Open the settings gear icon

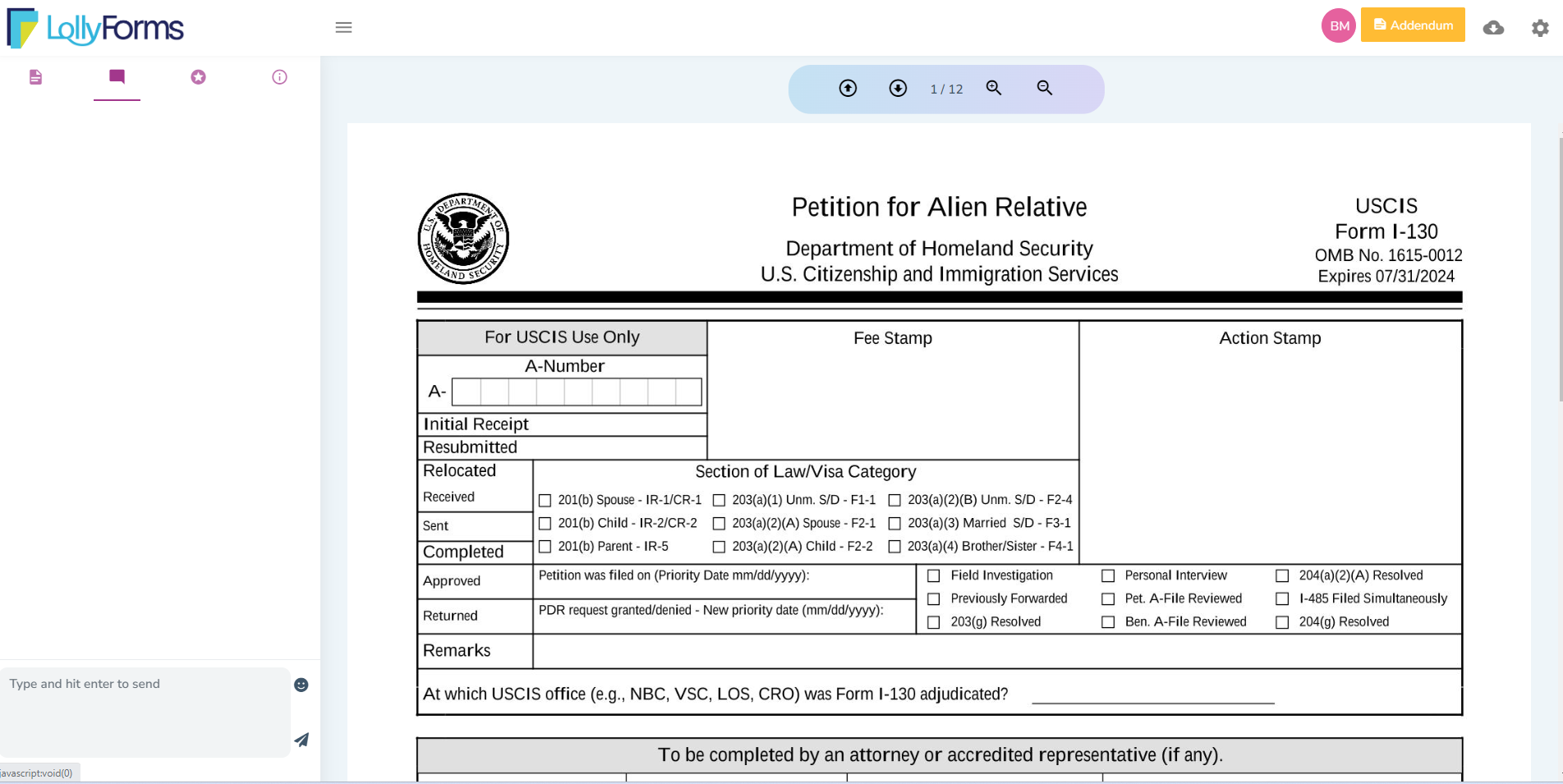(1540, 28)
